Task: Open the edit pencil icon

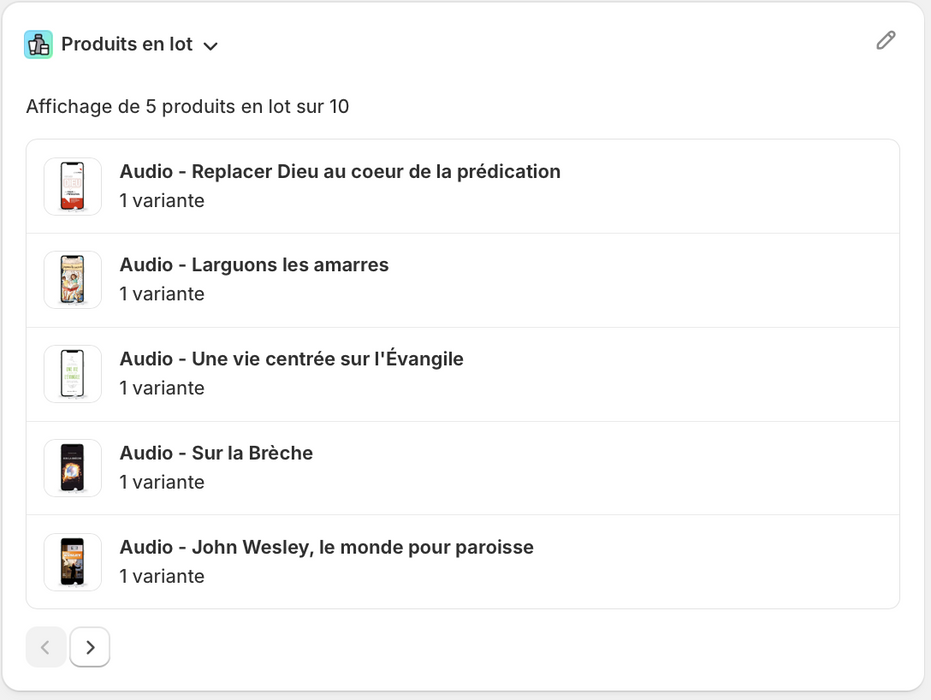Action: click(x=885, y=40)
